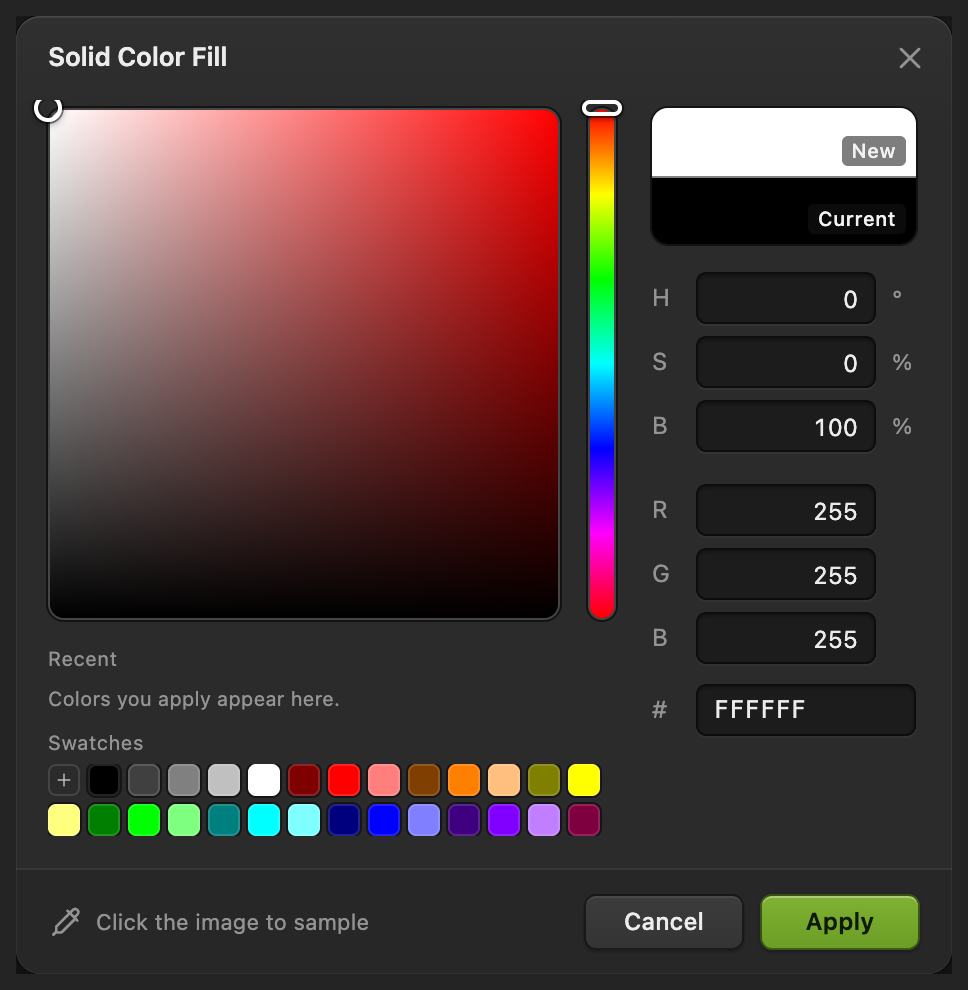Click the hue slider handle
The width and height of the screenshot is (968, 990).
pyautogui.click(x=602, y=108)
